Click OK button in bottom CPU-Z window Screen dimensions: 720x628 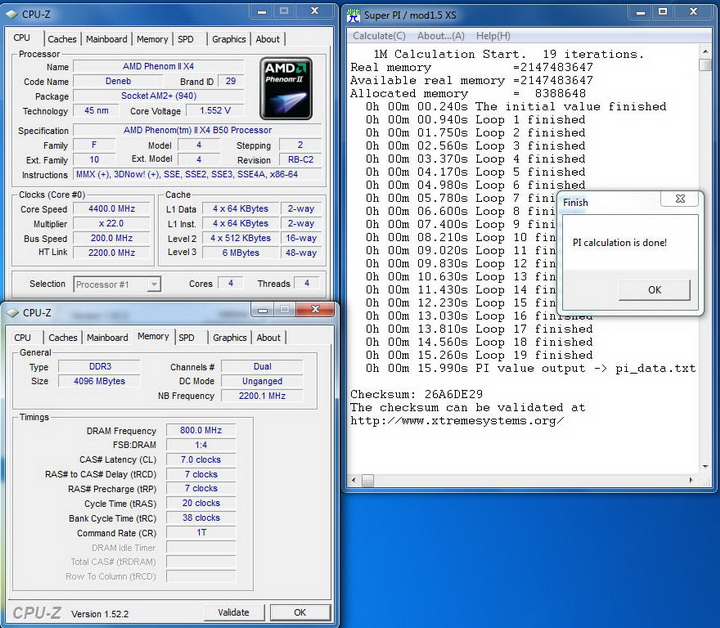click(x=300, y=612)
